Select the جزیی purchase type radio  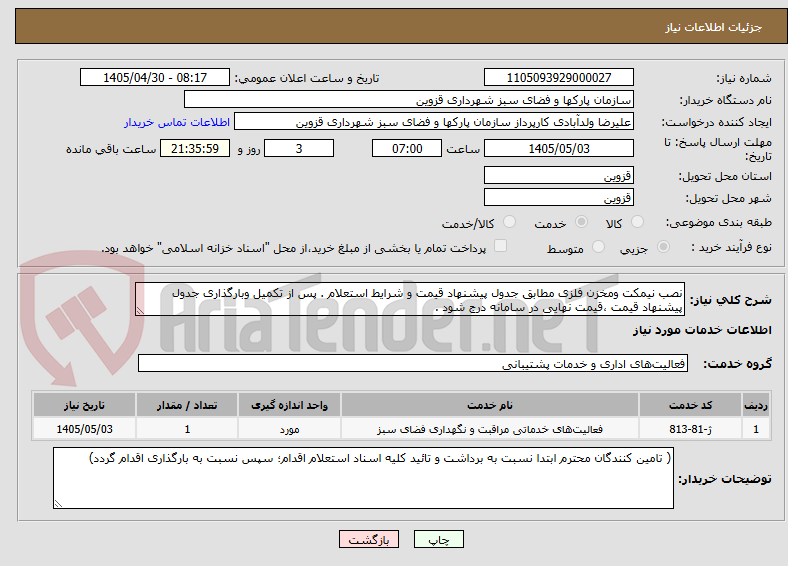pyautogui.click(x=663, y=247)
